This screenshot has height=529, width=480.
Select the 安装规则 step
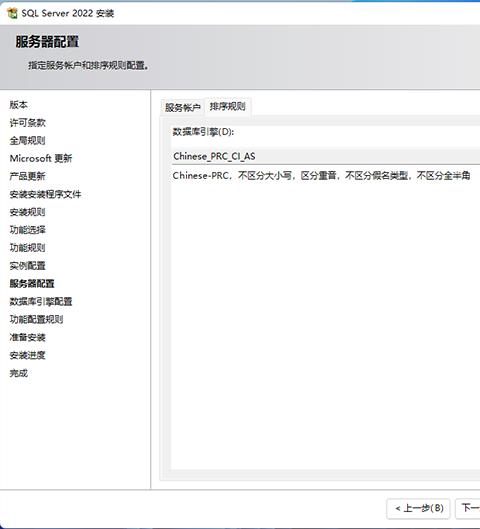pos(27,212)
